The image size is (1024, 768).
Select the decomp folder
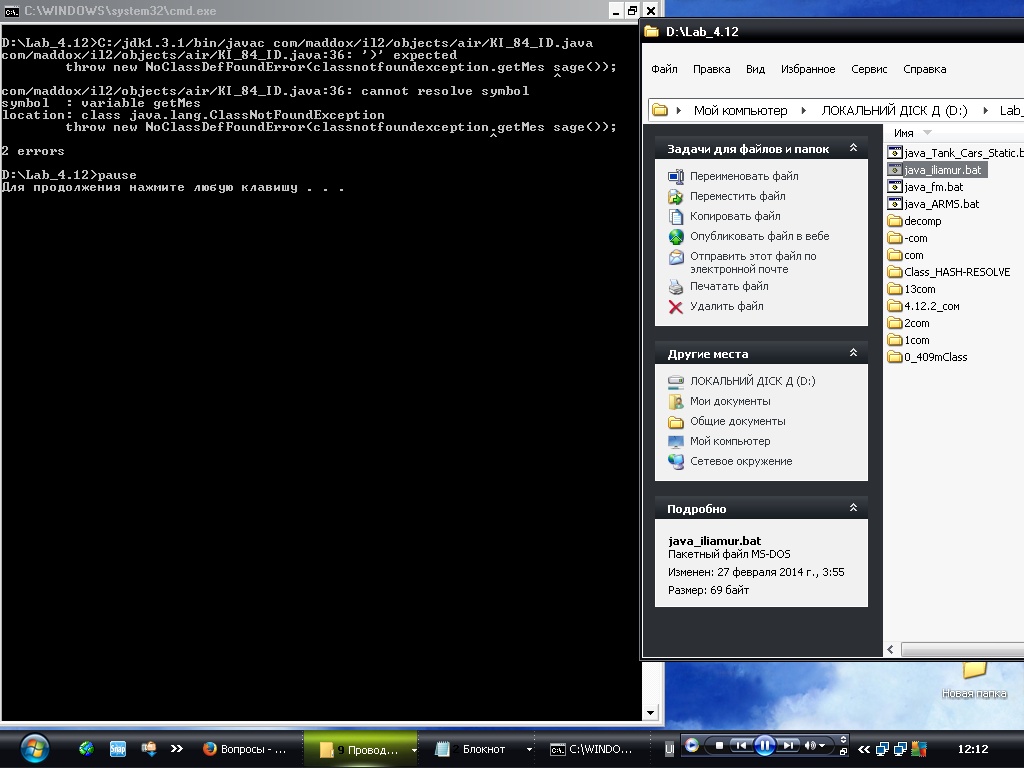tap(914, 221)
